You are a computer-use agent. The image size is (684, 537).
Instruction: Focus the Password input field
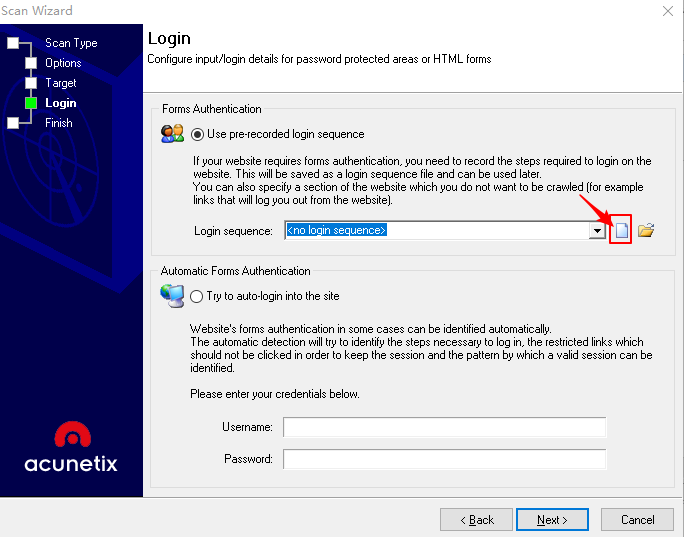pyautogui.click(x=444, y=460)
